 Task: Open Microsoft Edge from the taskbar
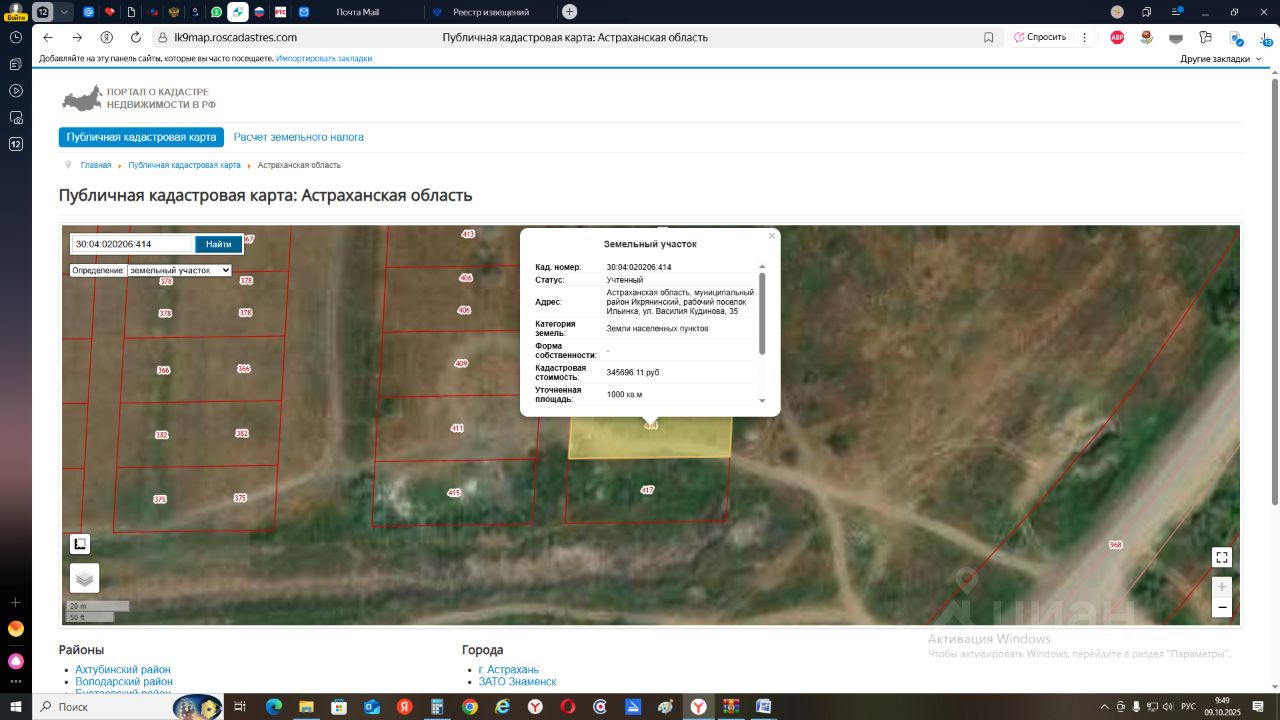pyautogui.click(x=274, y=707)
